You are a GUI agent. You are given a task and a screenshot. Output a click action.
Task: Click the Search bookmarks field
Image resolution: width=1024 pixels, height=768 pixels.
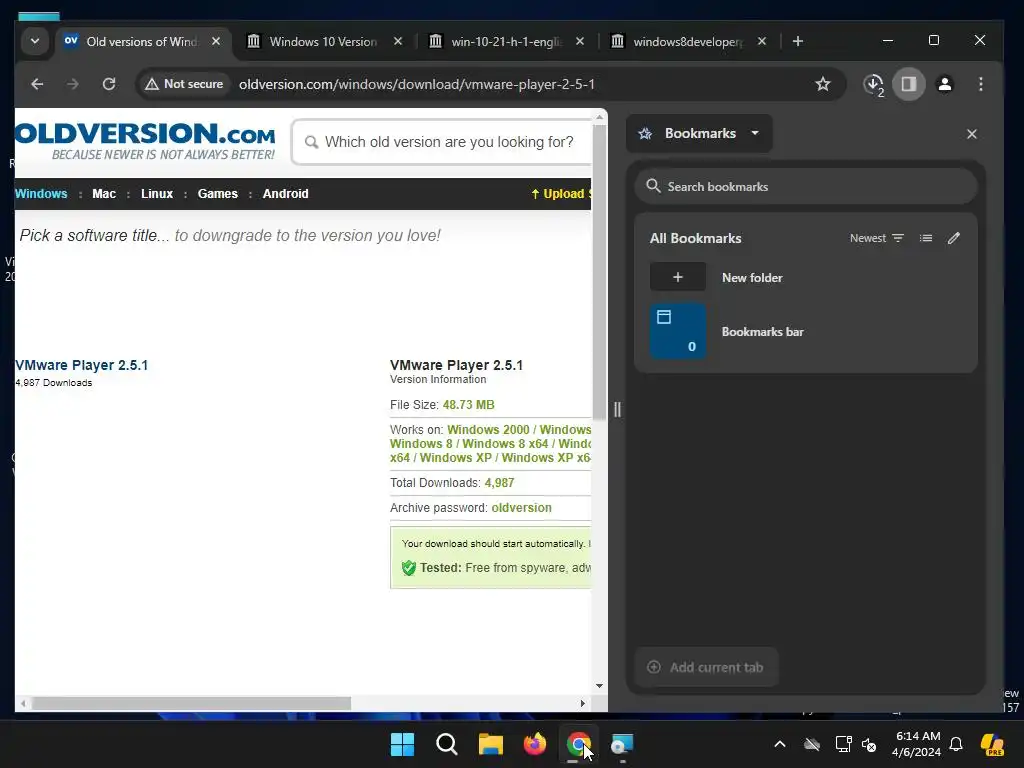coord(805,187)
